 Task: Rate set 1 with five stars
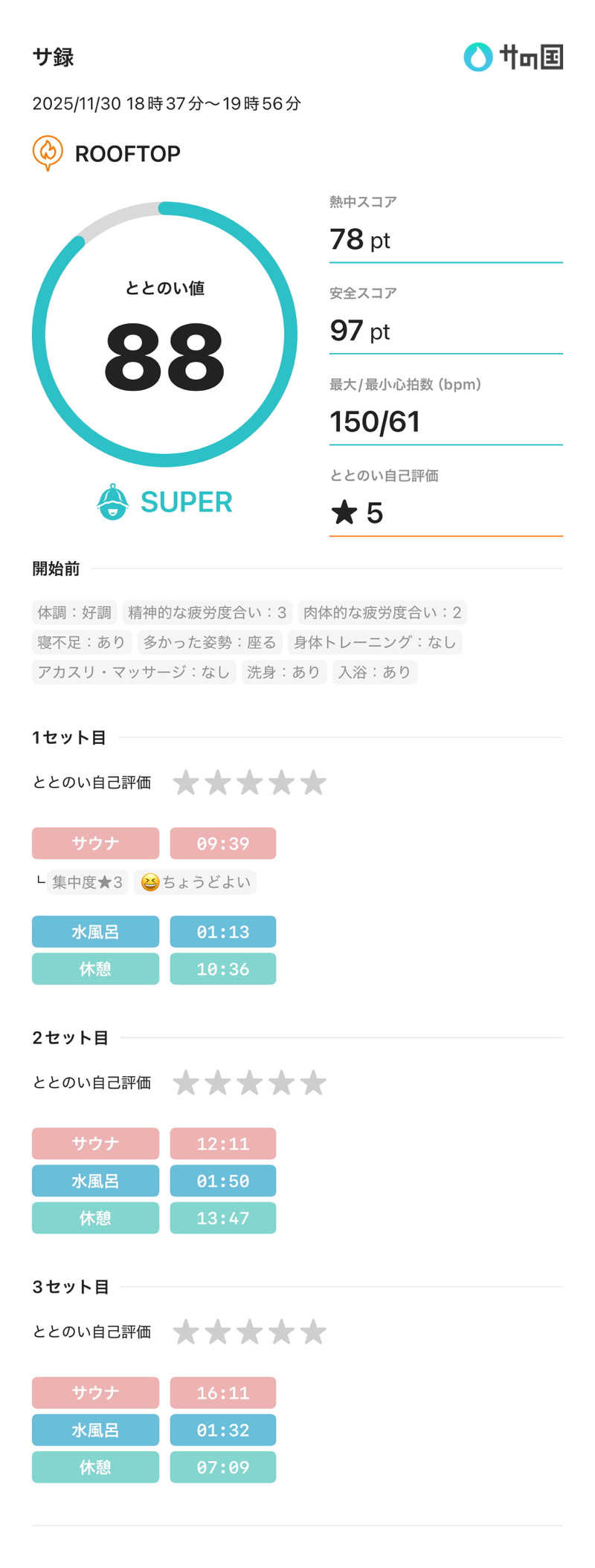[313, 783]
